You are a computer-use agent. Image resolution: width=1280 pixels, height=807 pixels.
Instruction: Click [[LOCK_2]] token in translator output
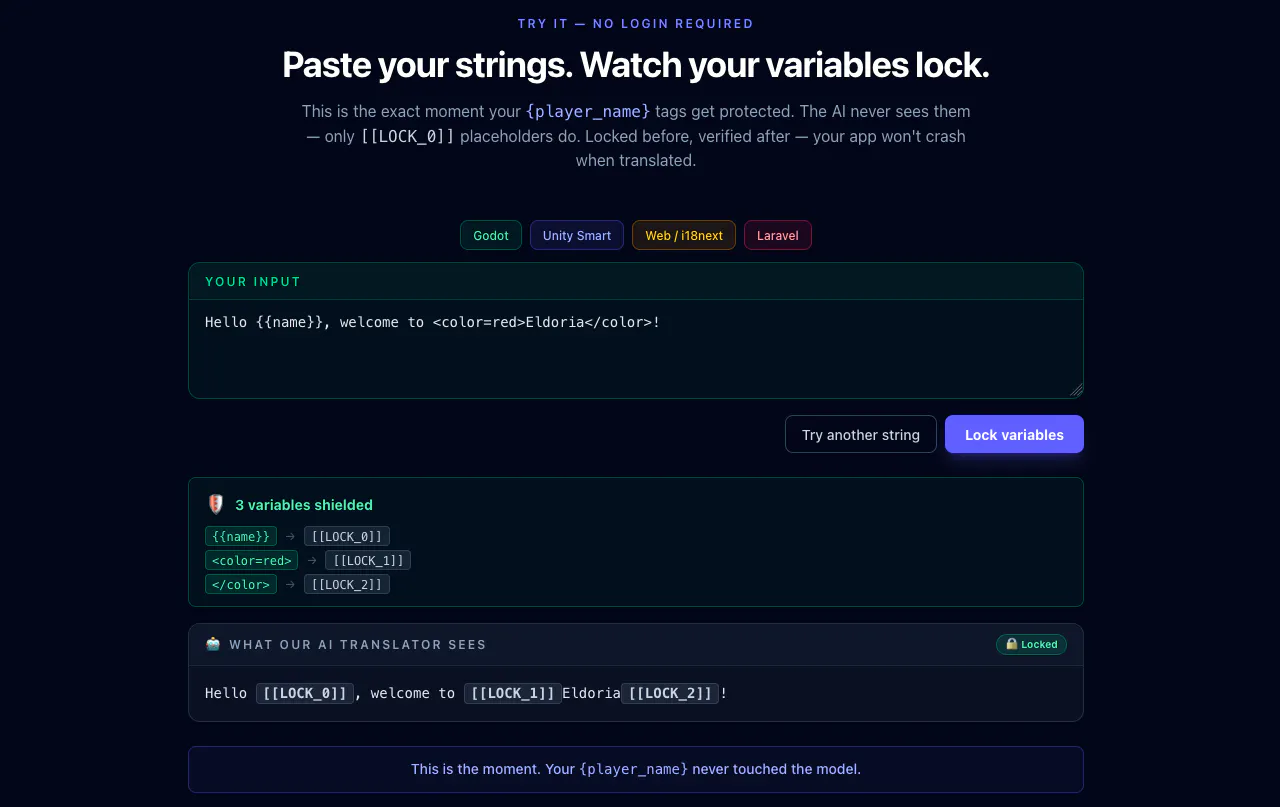pos(670,693)
